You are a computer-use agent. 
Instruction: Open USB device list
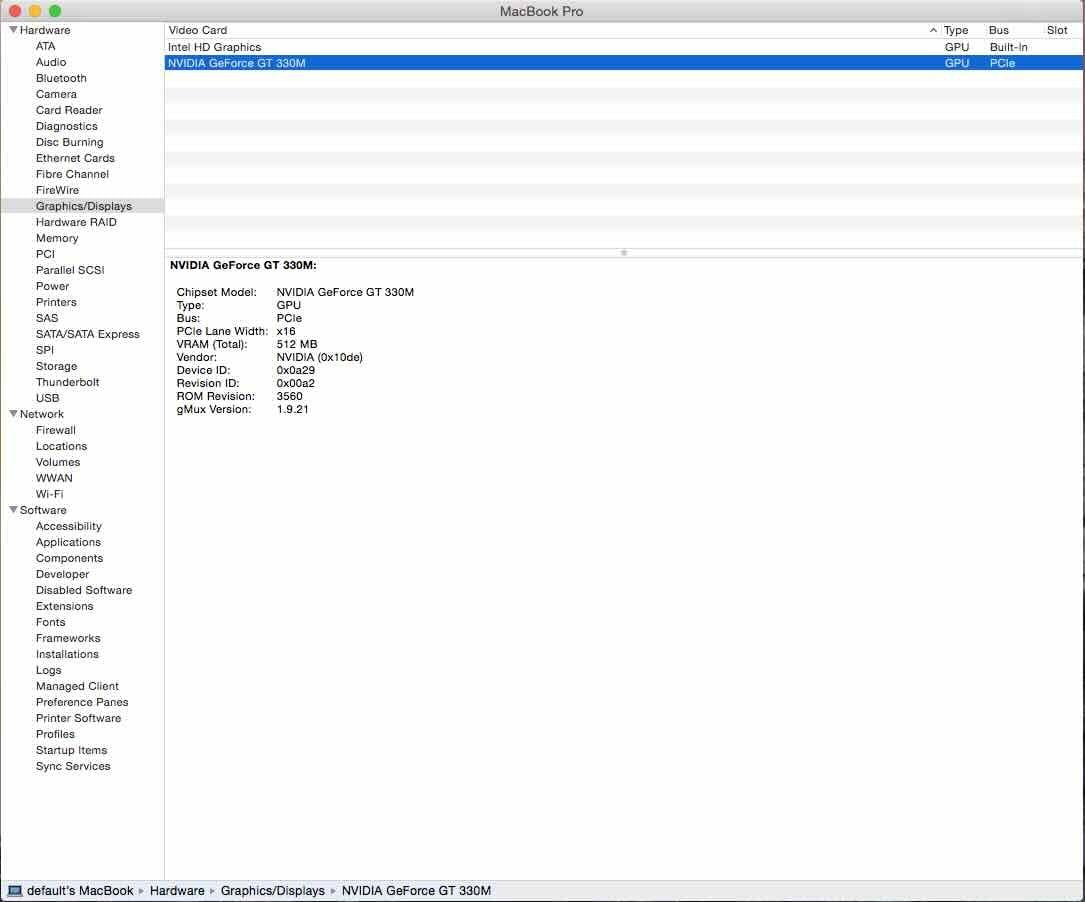pos(47,398)
